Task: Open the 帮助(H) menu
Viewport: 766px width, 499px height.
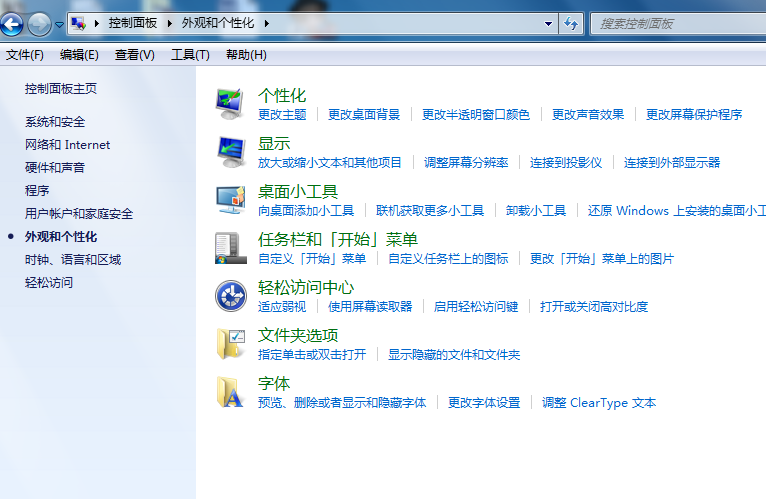Action: (x=246, y=55)
